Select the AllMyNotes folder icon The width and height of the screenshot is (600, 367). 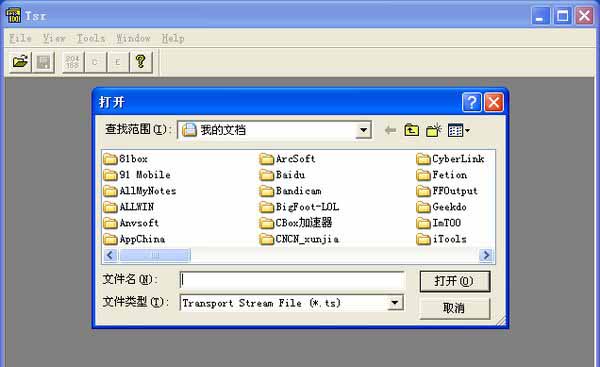coord(110,191)
